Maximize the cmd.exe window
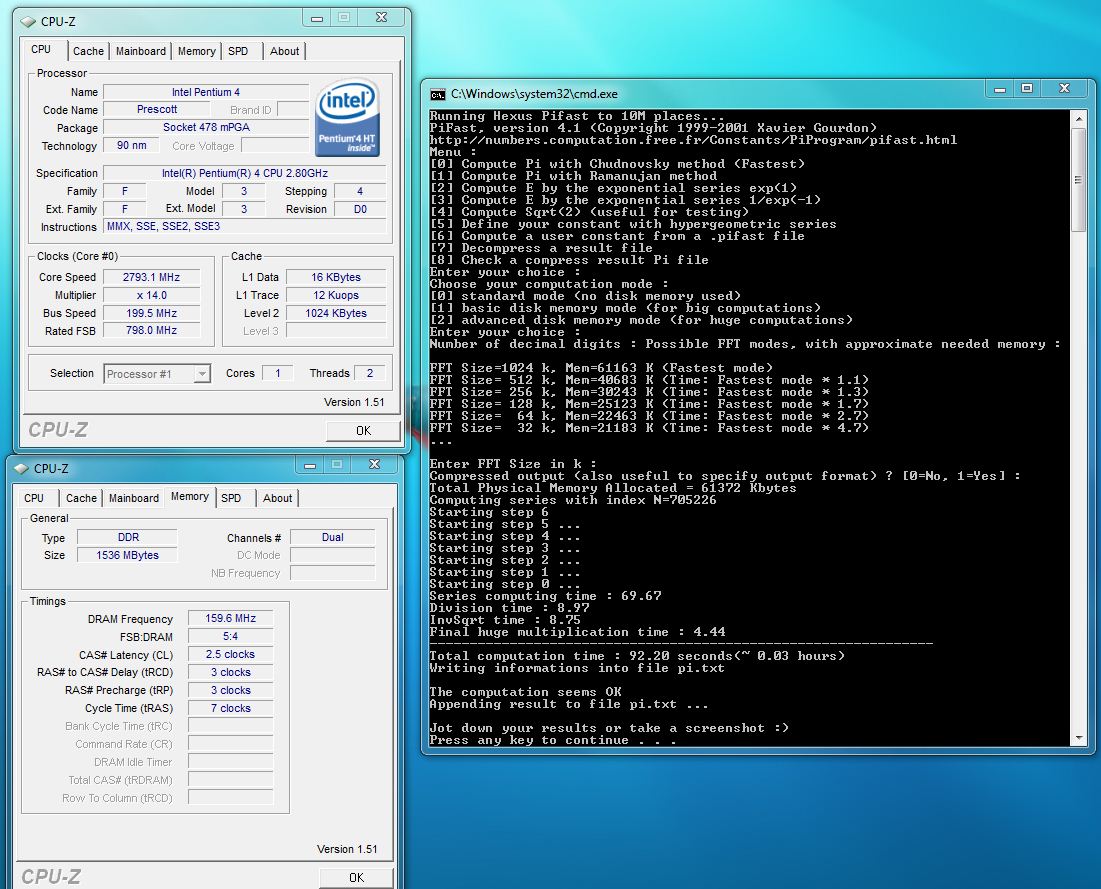 click(1027, 88)
